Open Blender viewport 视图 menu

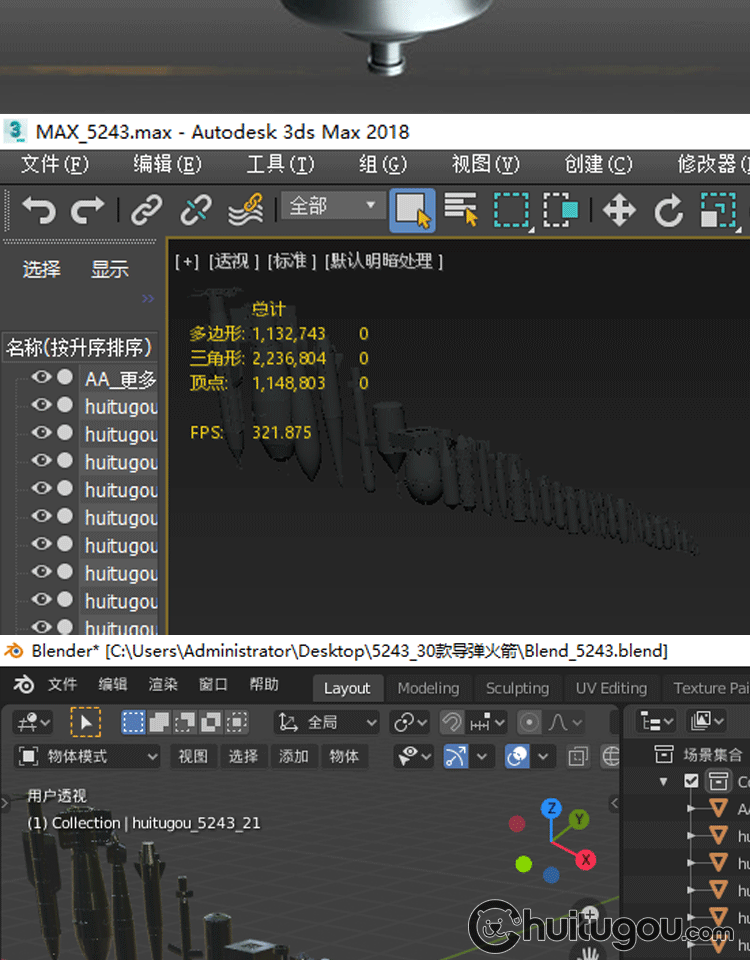coord(193,757)
